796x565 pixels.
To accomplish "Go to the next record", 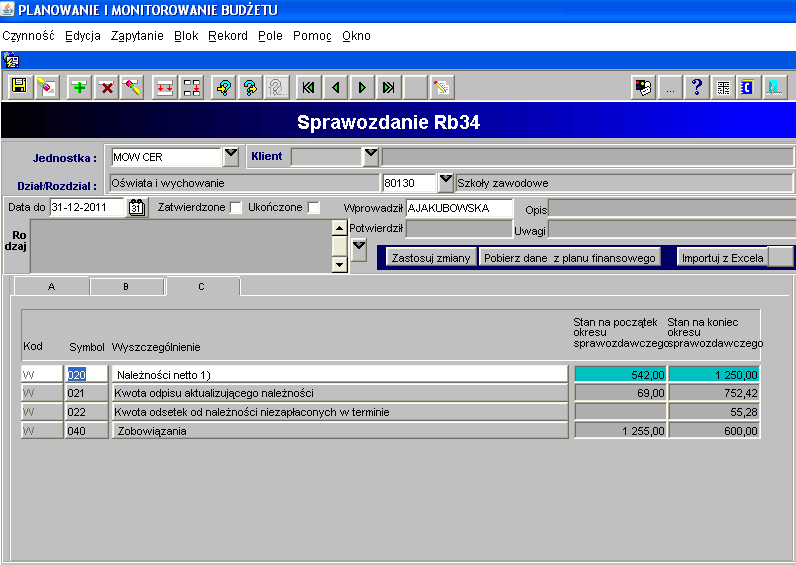I will [362, 87].
